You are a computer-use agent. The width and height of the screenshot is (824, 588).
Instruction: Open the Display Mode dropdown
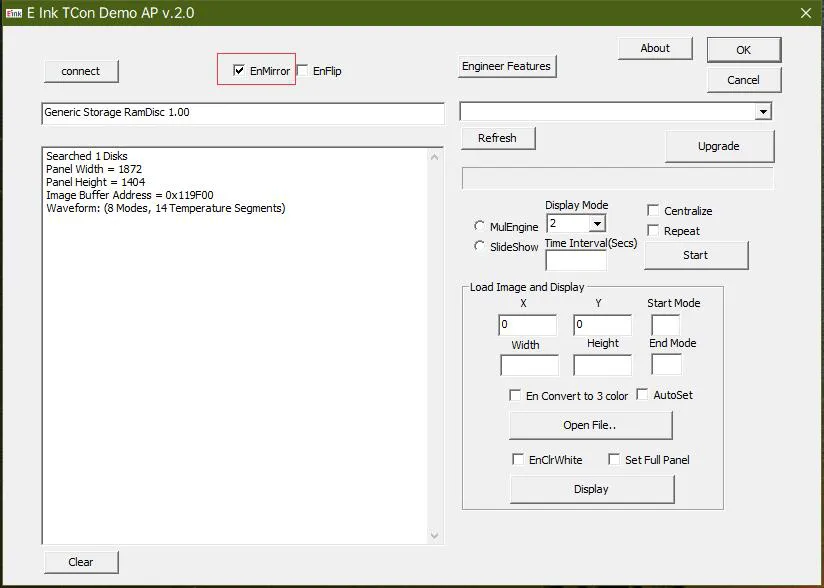pyautogui.click(x=597, y=224)
